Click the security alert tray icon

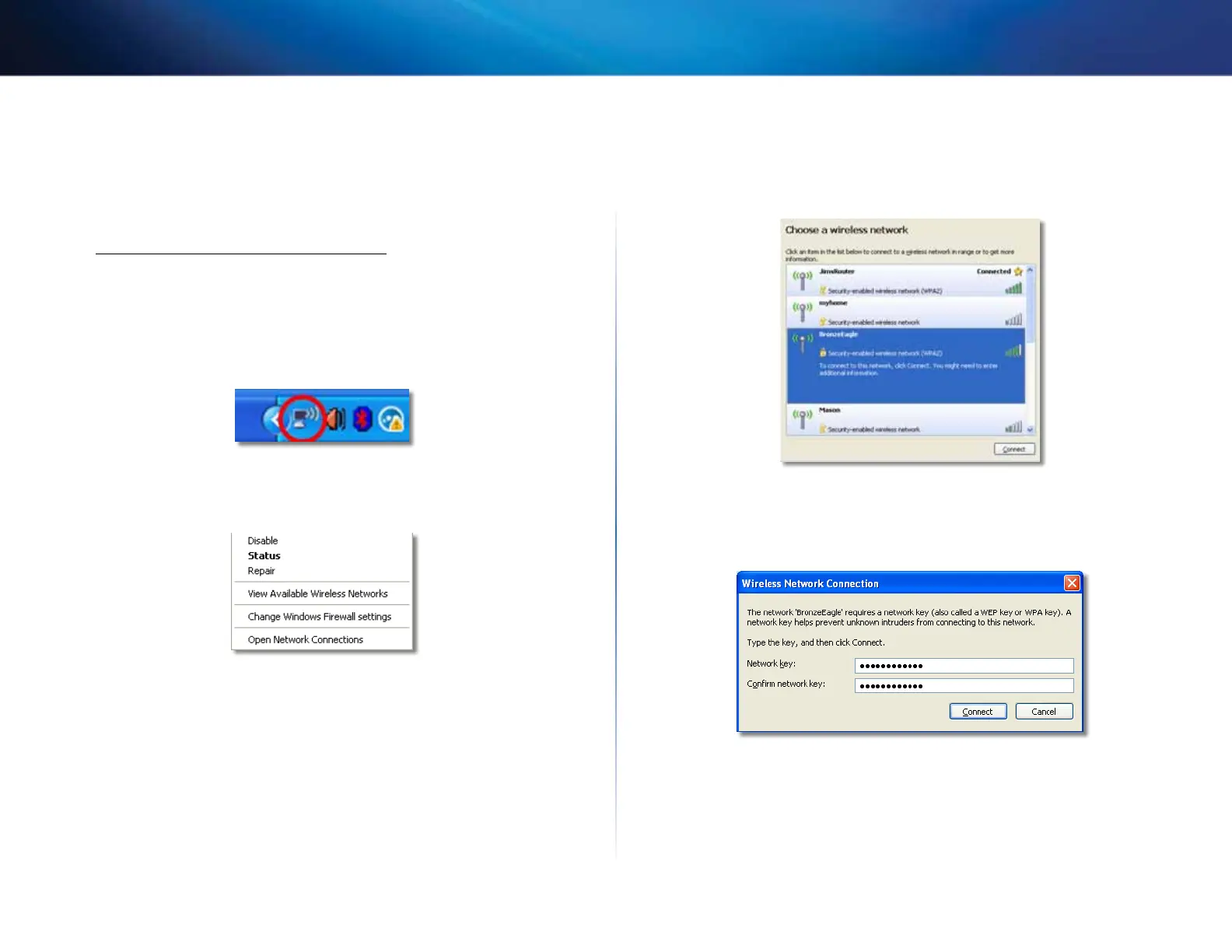[391, 420]
